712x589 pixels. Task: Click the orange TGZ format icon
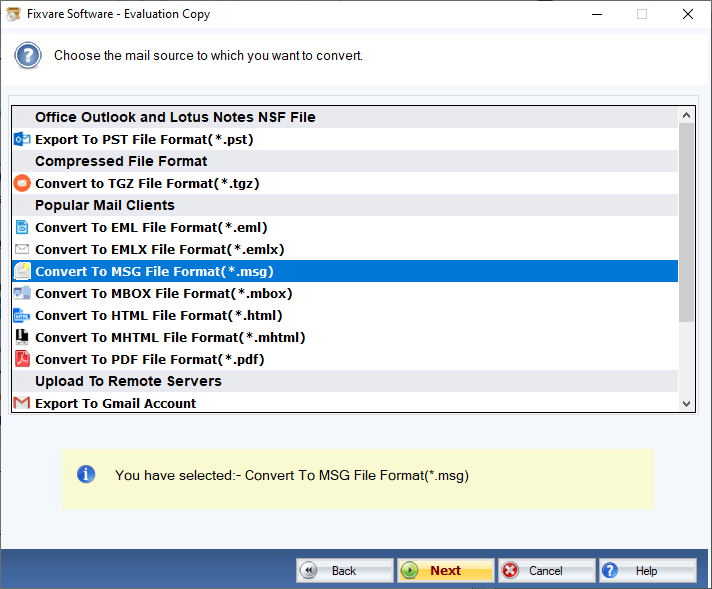(x=22, y=183)
